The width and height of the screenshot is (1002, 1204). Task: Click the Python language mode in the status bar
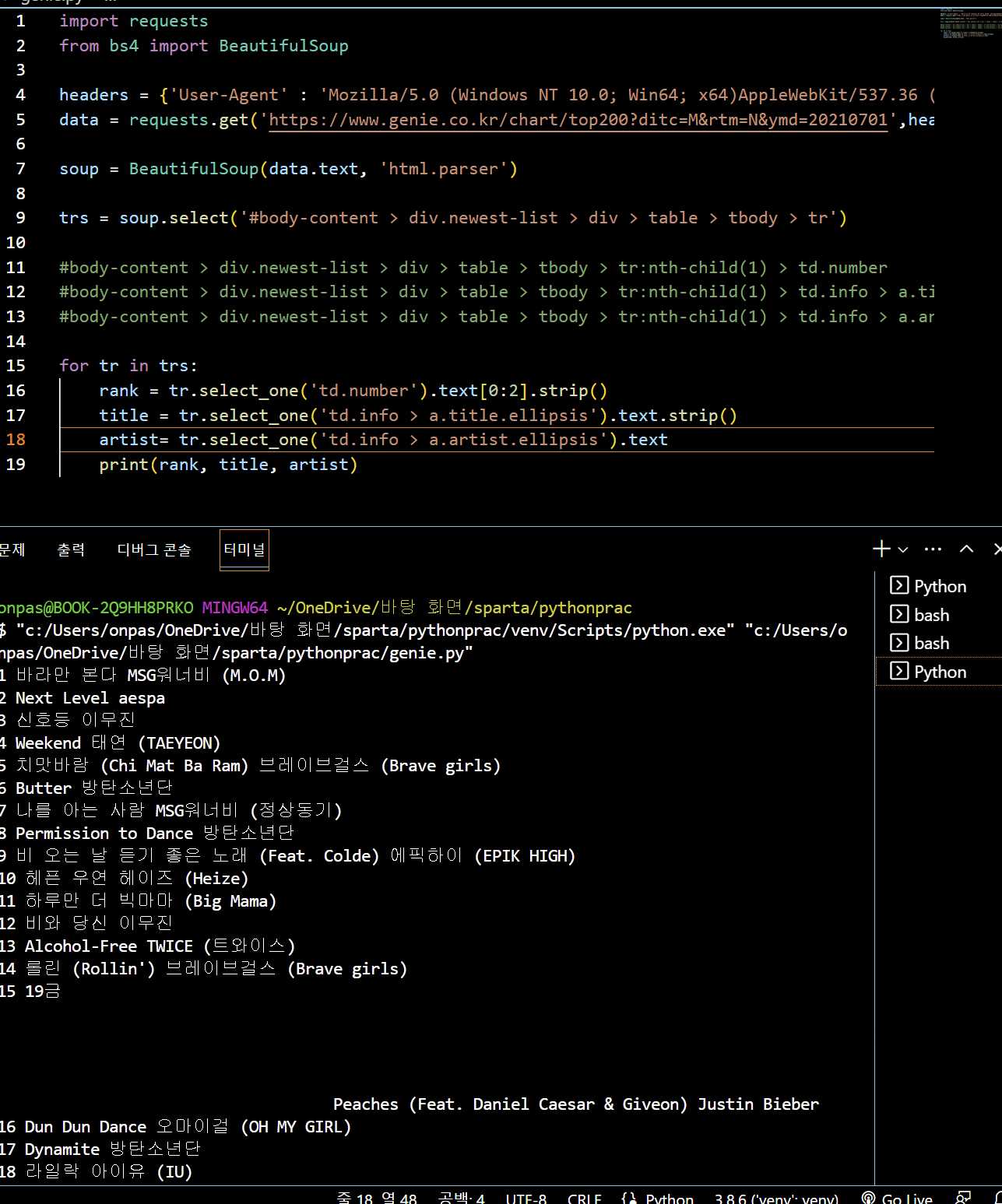click(670, 1198)
